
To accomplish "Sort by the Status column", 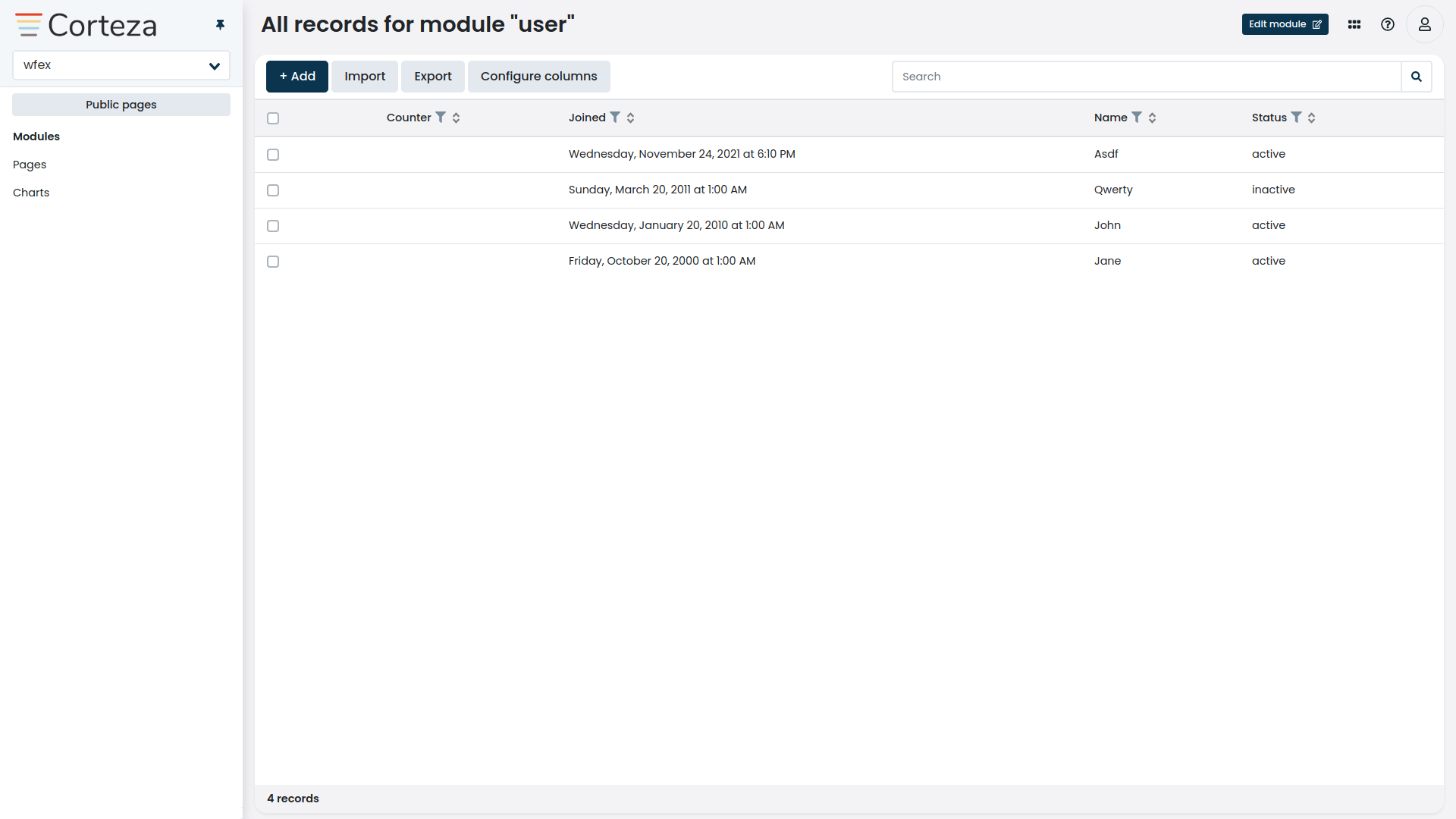I will pos(1312,118).
